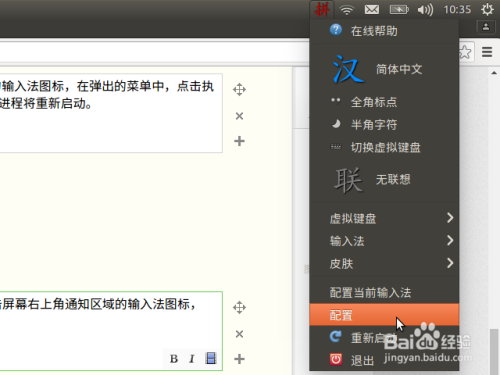Toggle 半角字符 half-width characters

[x=384, y=125]
